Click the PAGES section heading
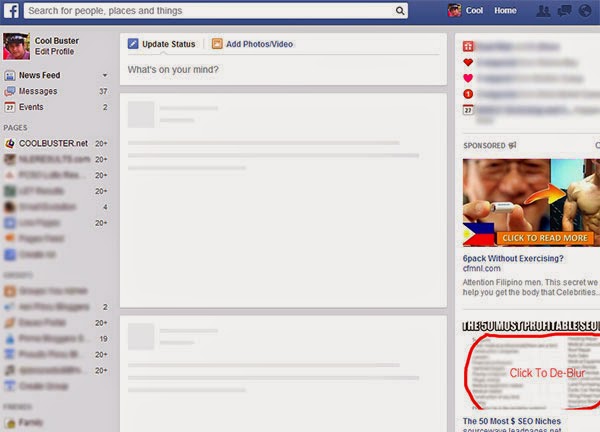Screen dimensions: 600x432 15,128
